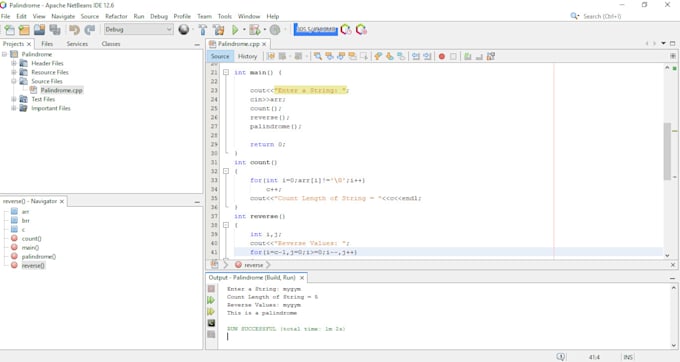Open the Refactor menu
Image resolution: width=680 pixels, height=362 pixels.
(x=116, y=16)
